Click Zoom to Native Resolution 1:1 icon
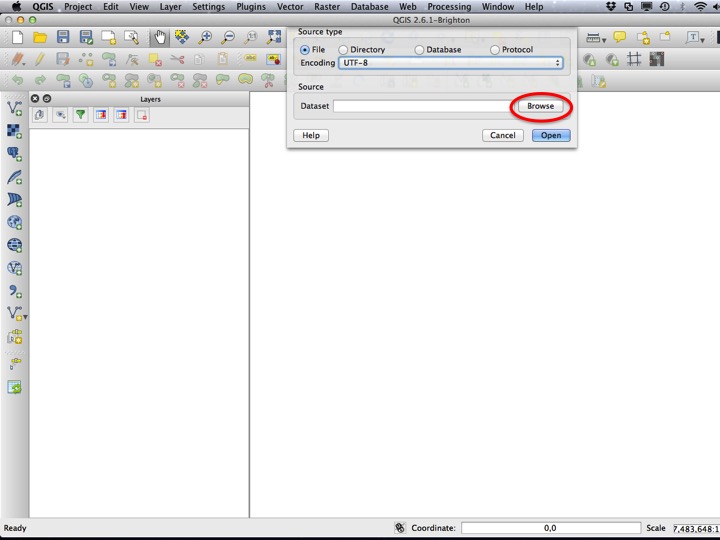 tap(251, 37)
